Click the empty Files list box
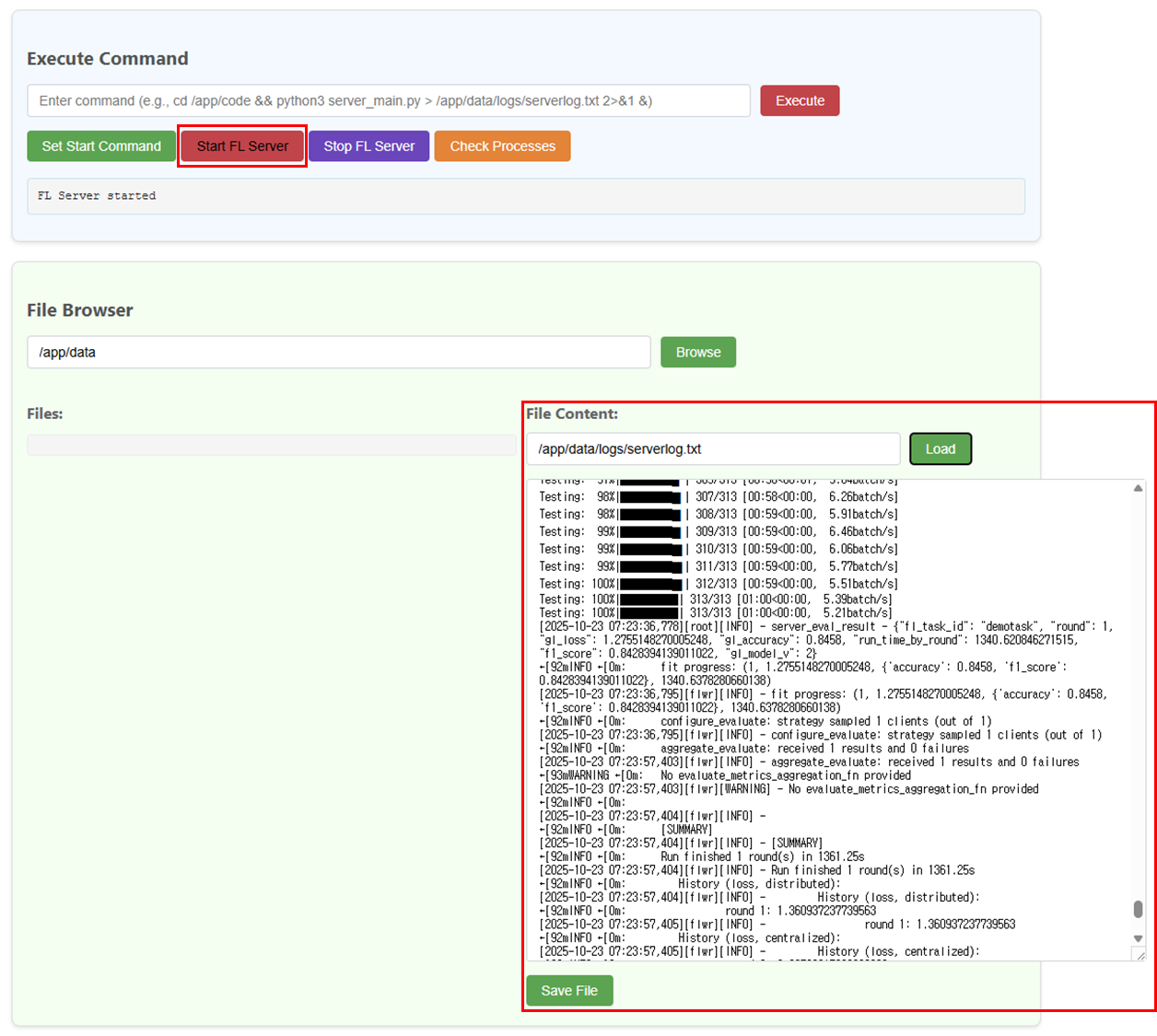Viewport: 1157px width, 1036px height. [271, 446]
